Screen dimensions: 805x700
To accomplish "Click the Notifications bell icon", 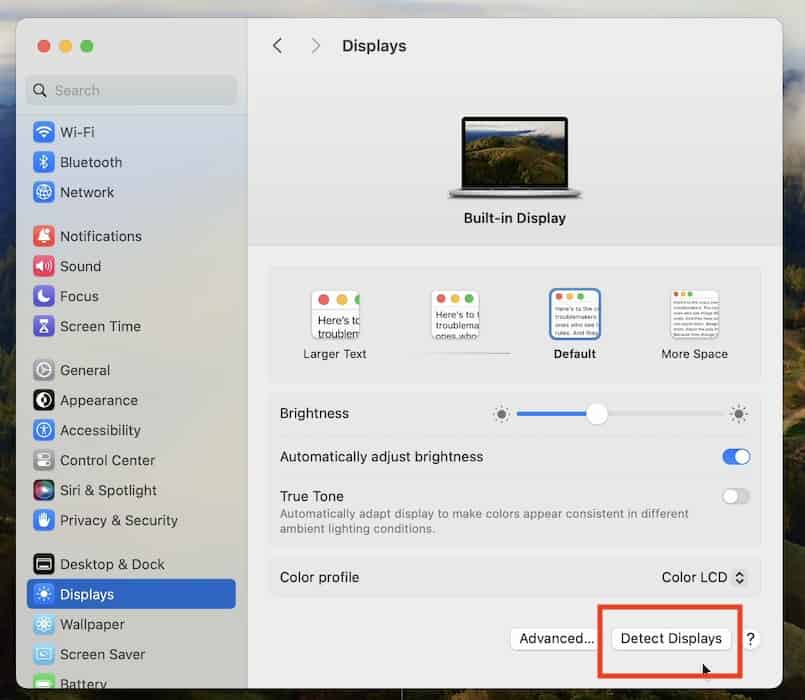I will point(43,236).
